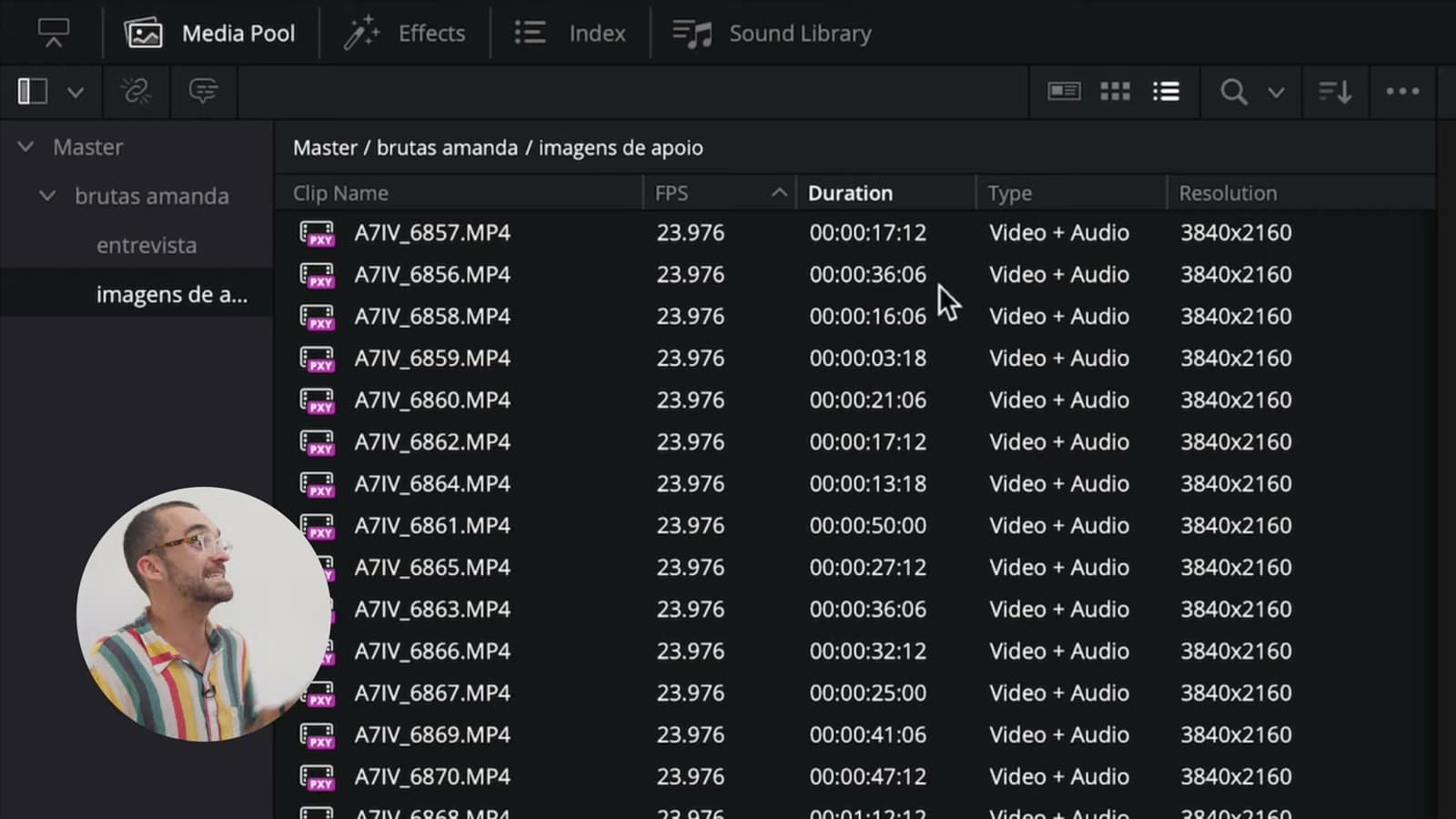Switch to metadata view icon
The height and width of the screenshot is (819, 1456).
(x=1064, y=91)
